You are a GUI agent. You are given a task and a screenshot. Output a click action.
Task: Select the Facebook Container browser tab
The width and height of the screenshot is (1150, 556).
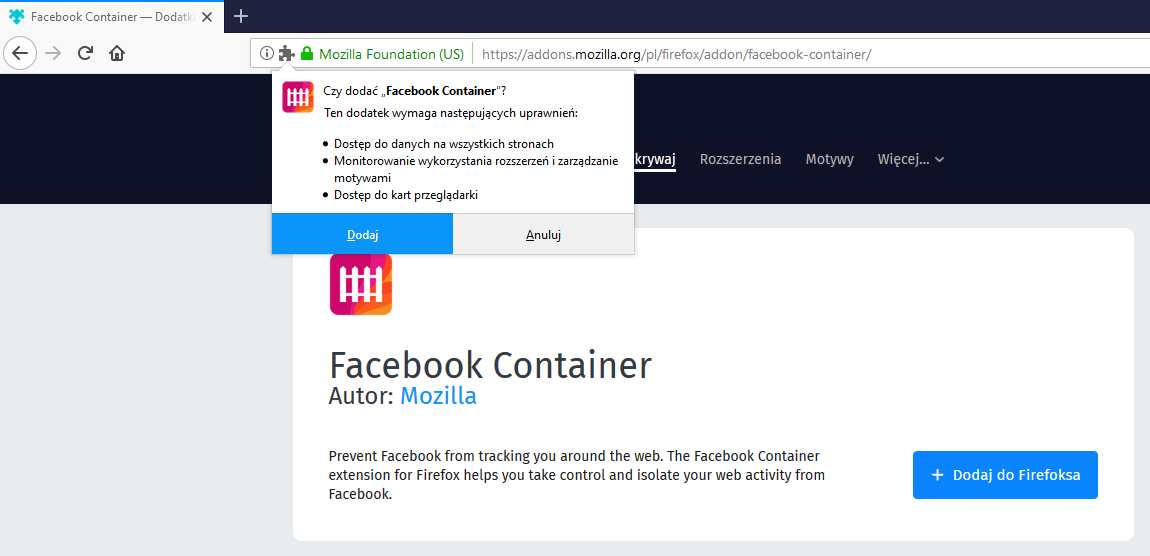point(111,16)
